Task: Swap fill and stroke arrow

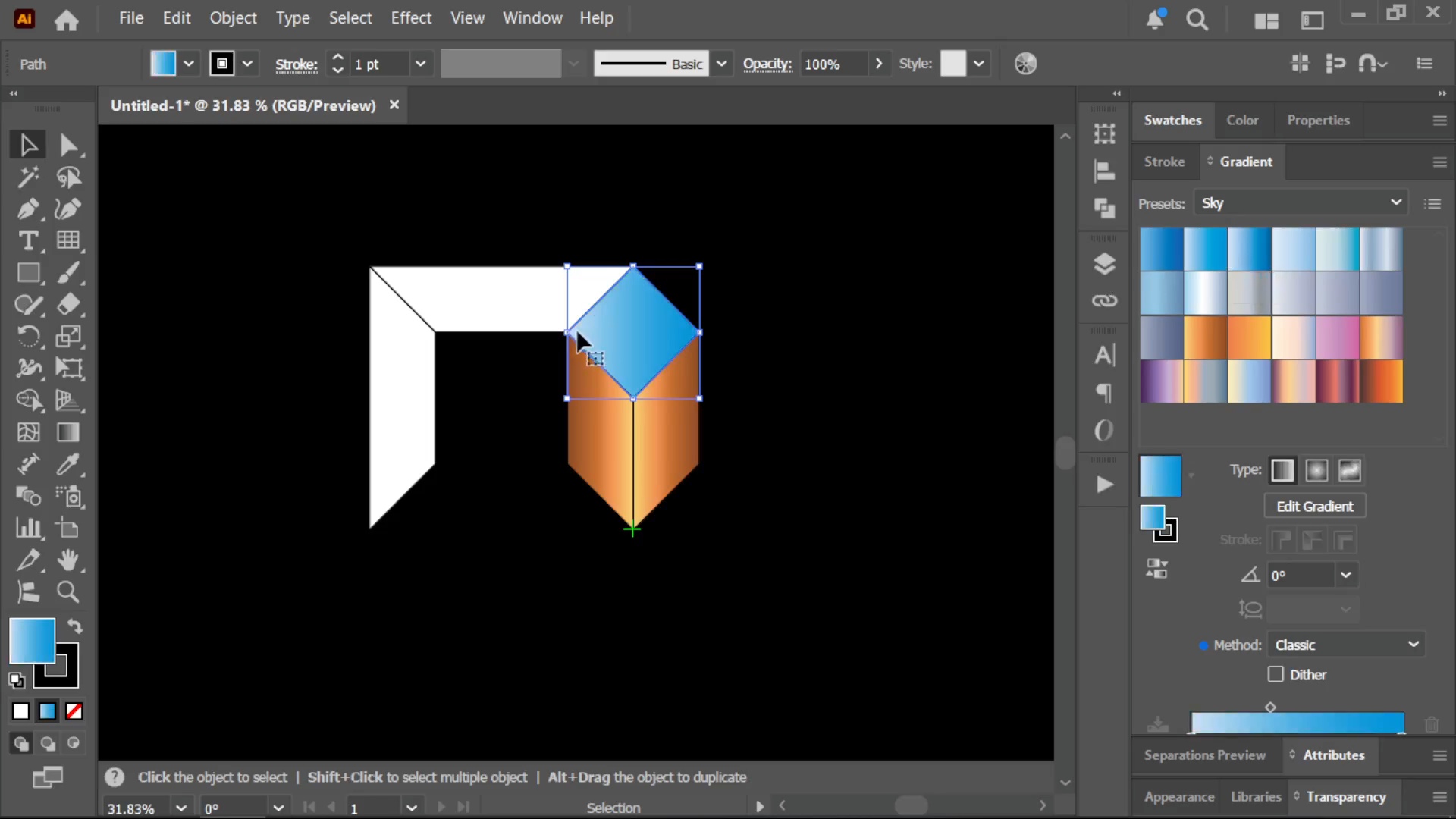Action: (x=75, y=626)
